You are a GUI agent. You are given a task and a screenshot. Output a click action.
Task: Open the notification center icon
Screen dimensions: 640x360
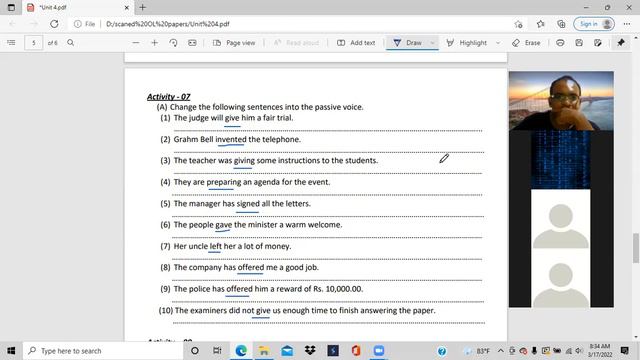coord(624,351)
